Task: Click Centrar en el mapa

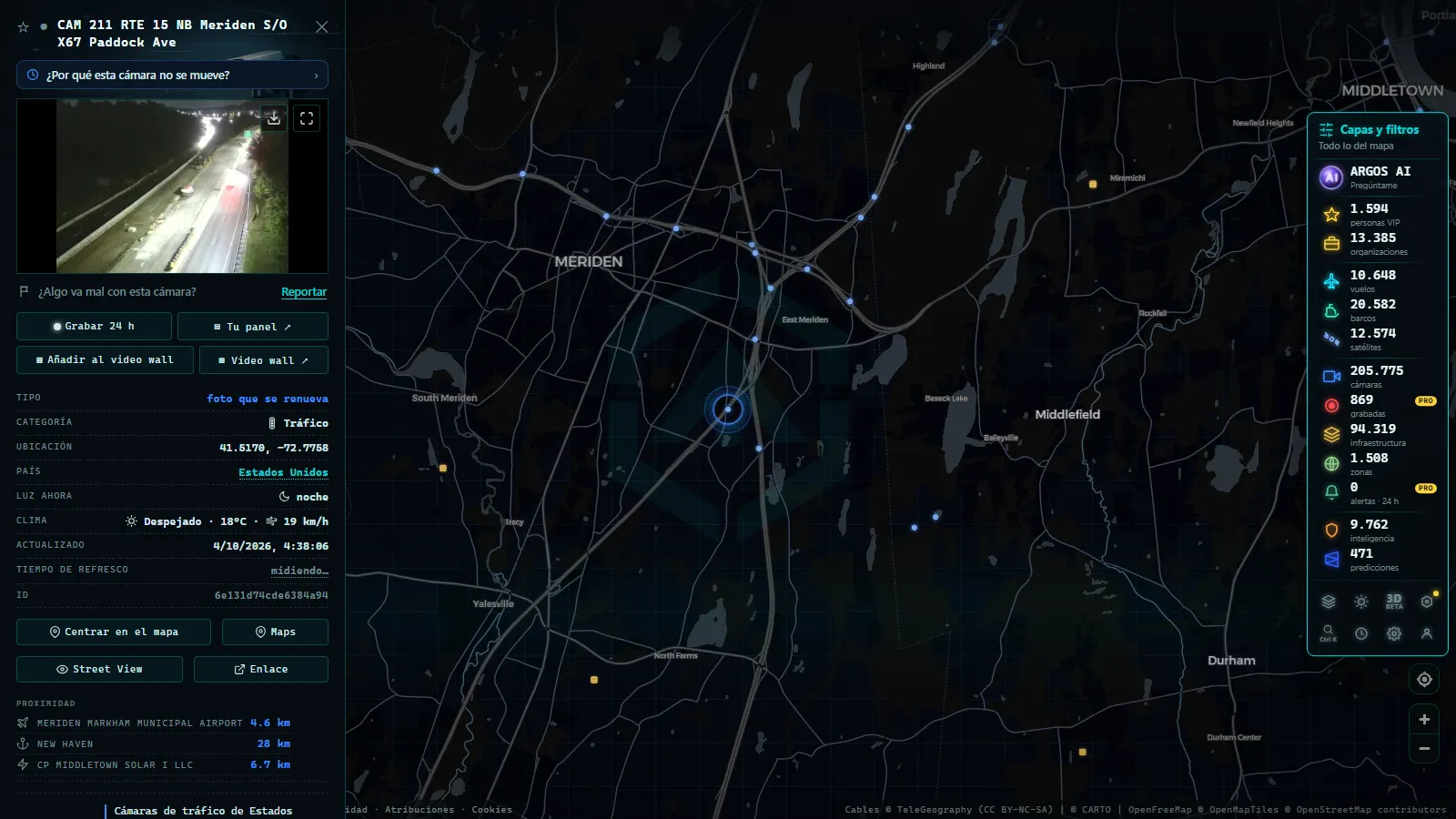Action: click(x=114, y=632)
